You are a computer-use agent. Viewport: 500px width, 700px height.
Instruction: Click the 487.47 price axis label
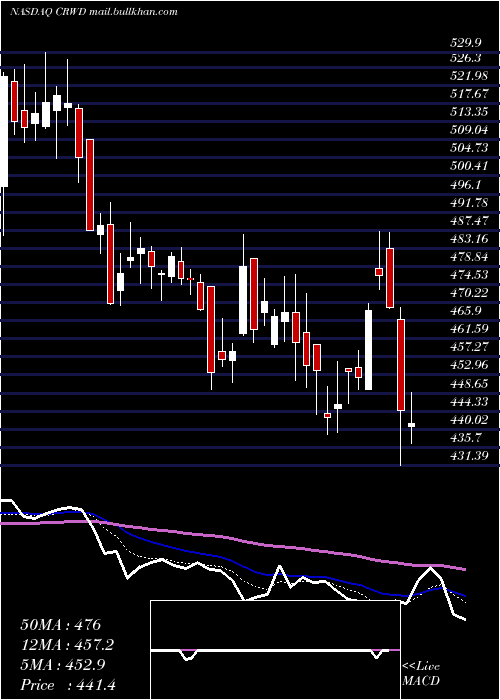469,221
